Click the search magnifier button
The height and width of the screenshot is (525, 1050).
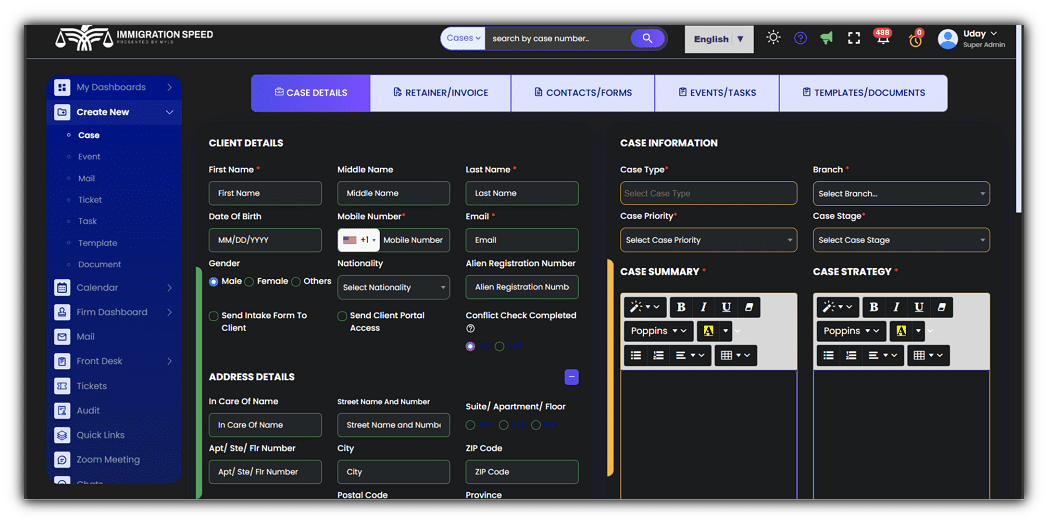tap(648, 38)
